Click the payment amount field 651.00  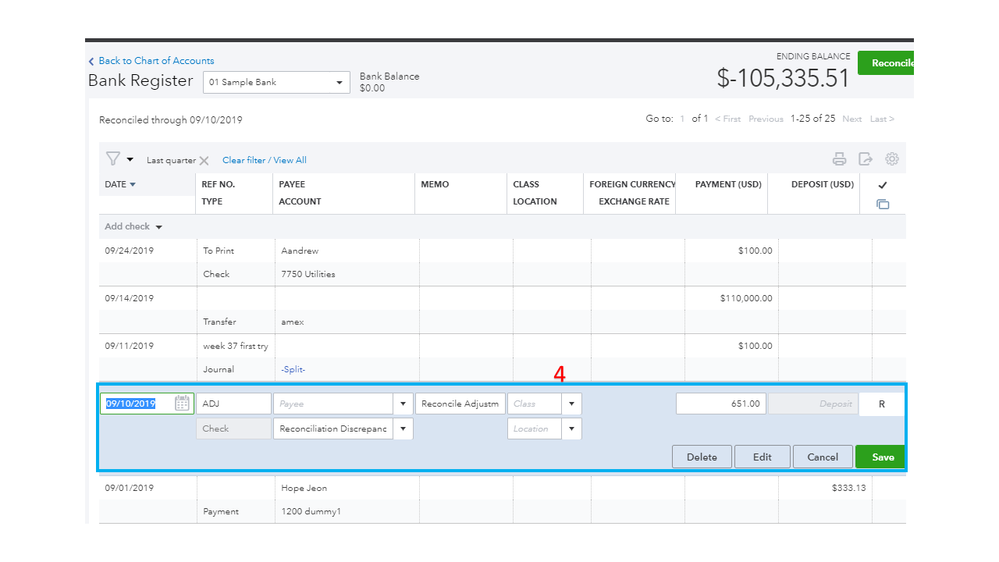720,404
